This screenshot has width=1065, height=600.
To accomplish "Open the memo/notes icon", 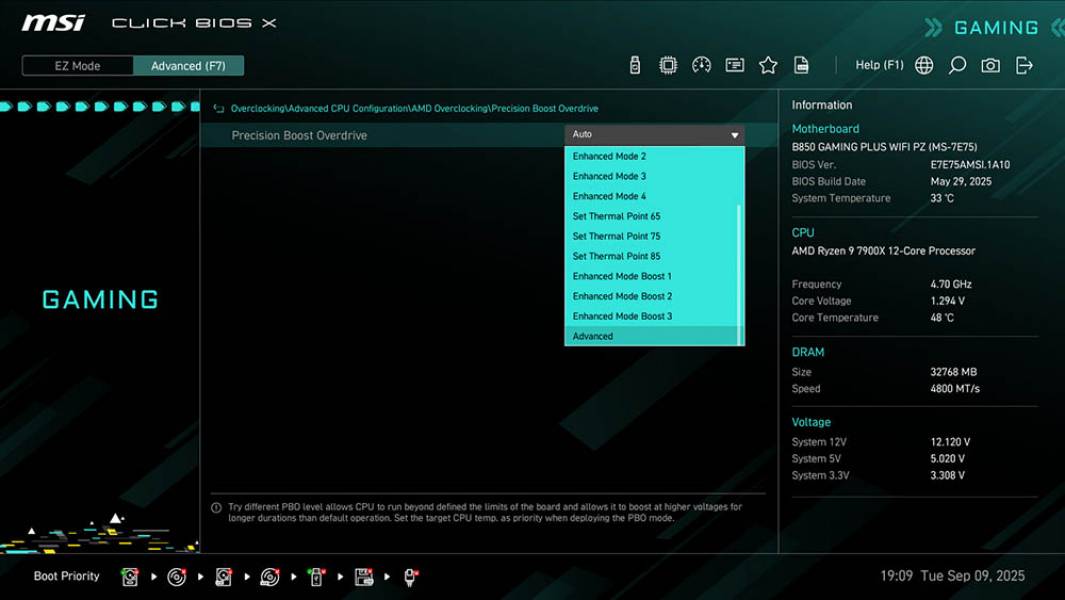I will click(x=736, y=63).
